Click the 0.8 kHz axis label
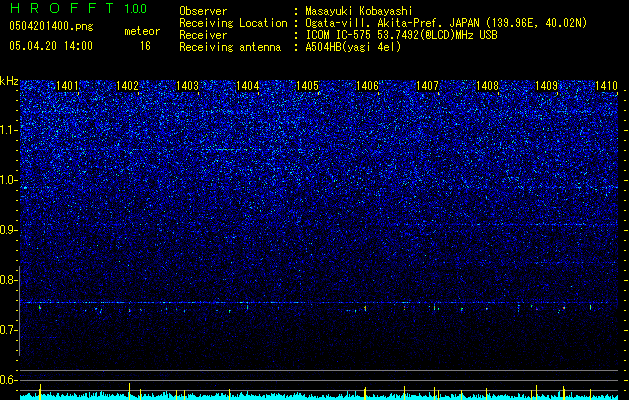 click(x=8, y=280)
